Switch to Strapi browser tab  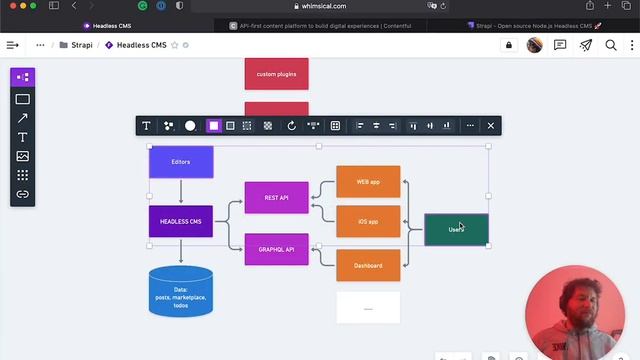[x=533, y=26]
